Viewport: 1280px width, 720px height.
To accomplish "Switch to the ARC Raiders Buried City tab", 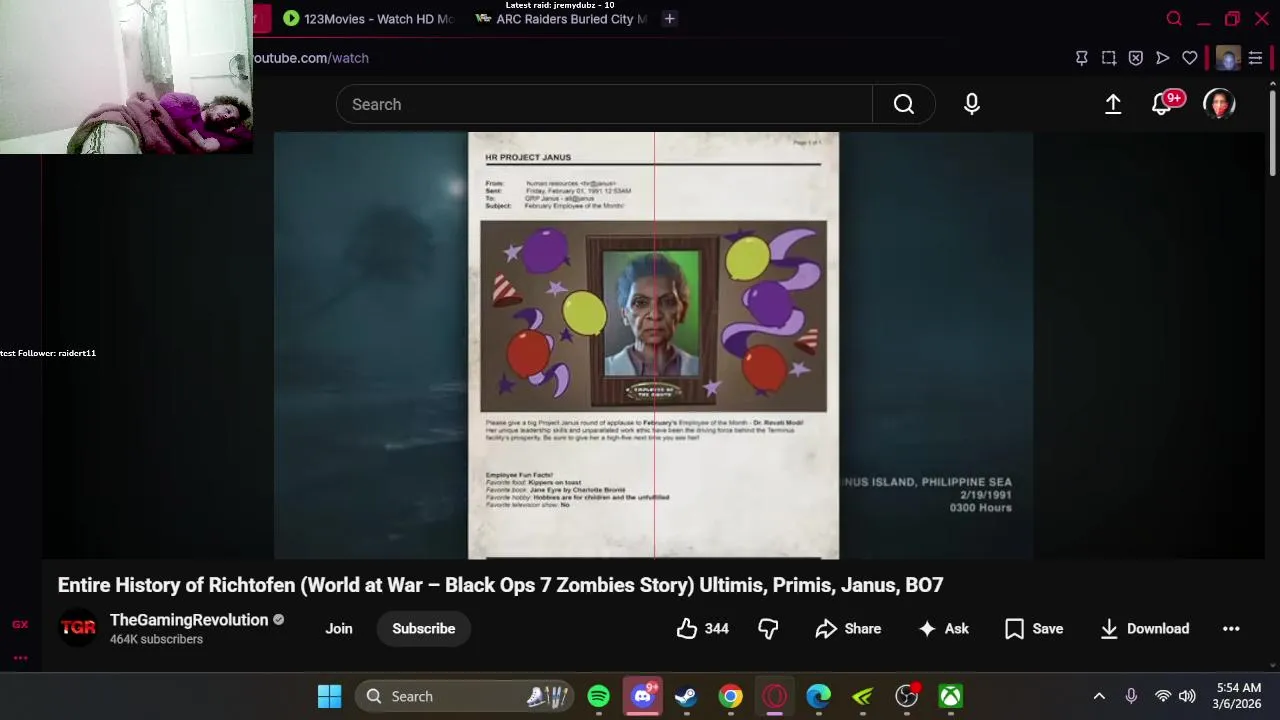I will 562,18.
